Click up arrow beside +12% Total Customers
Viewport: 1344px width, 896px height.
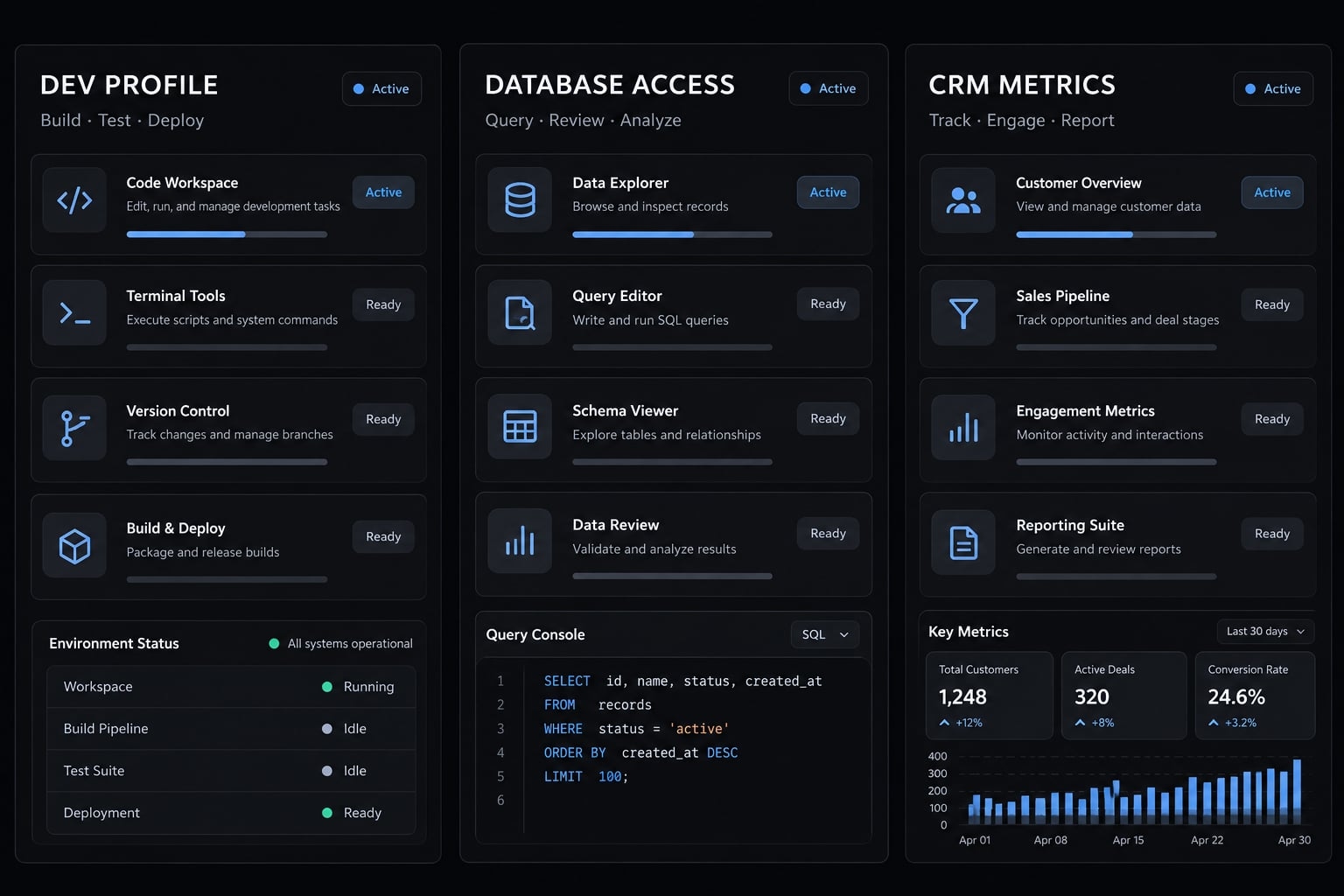tap(944, 723)
